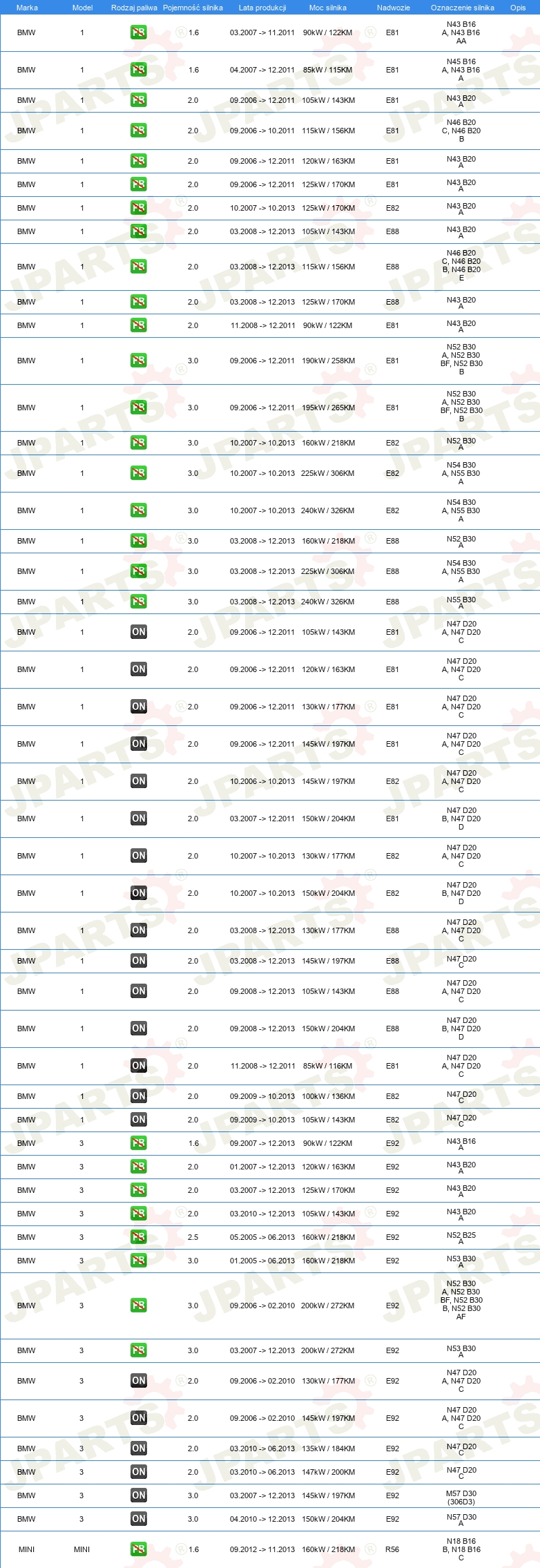Viewport: 540px width, 1568px height.
Task: Click petrol PB icon in 195kW/265KM row
Action: (139, 408)
